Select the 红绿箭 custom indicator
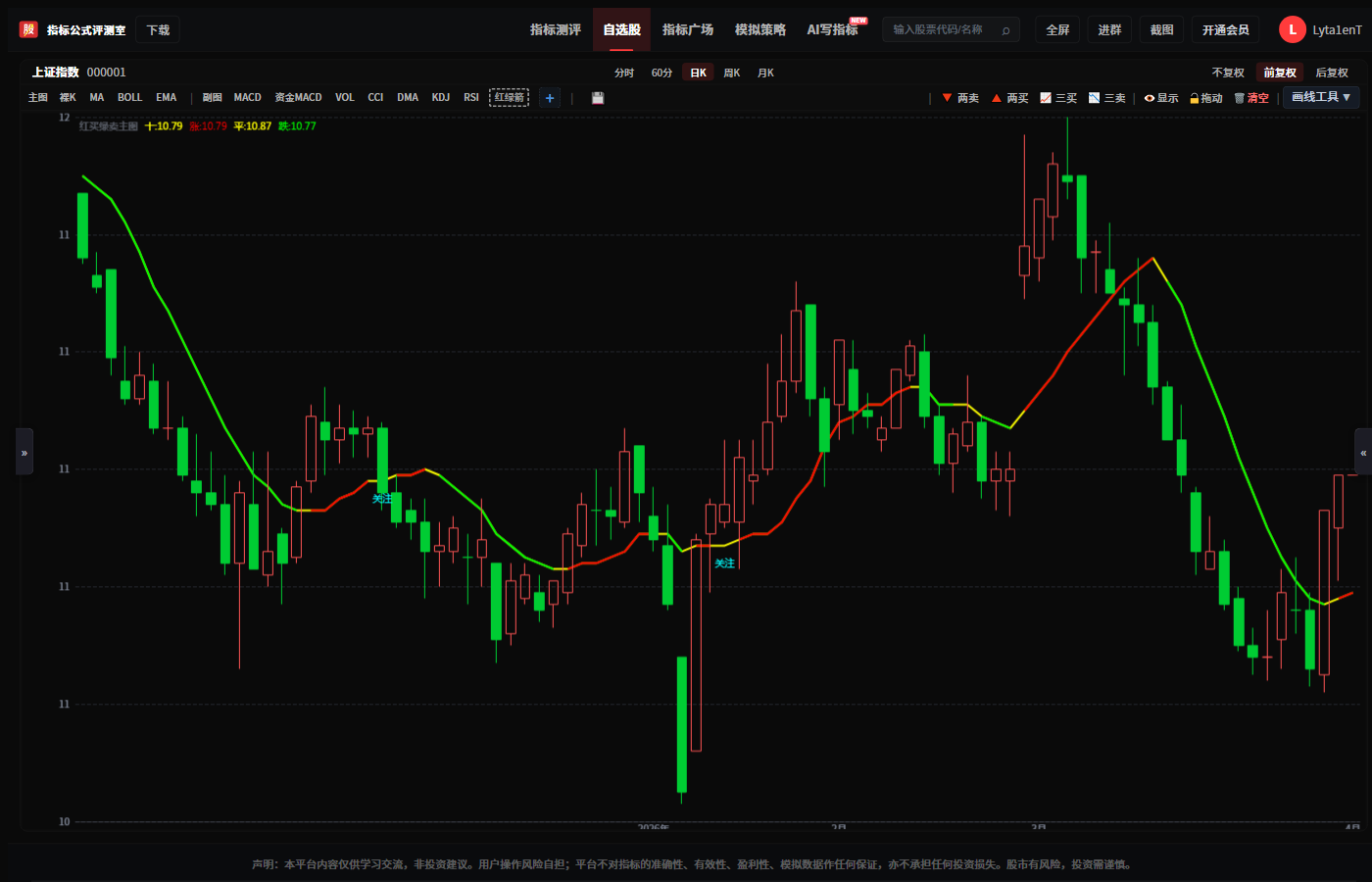This screenshot has height=882, width=1372. pos(510,98)
